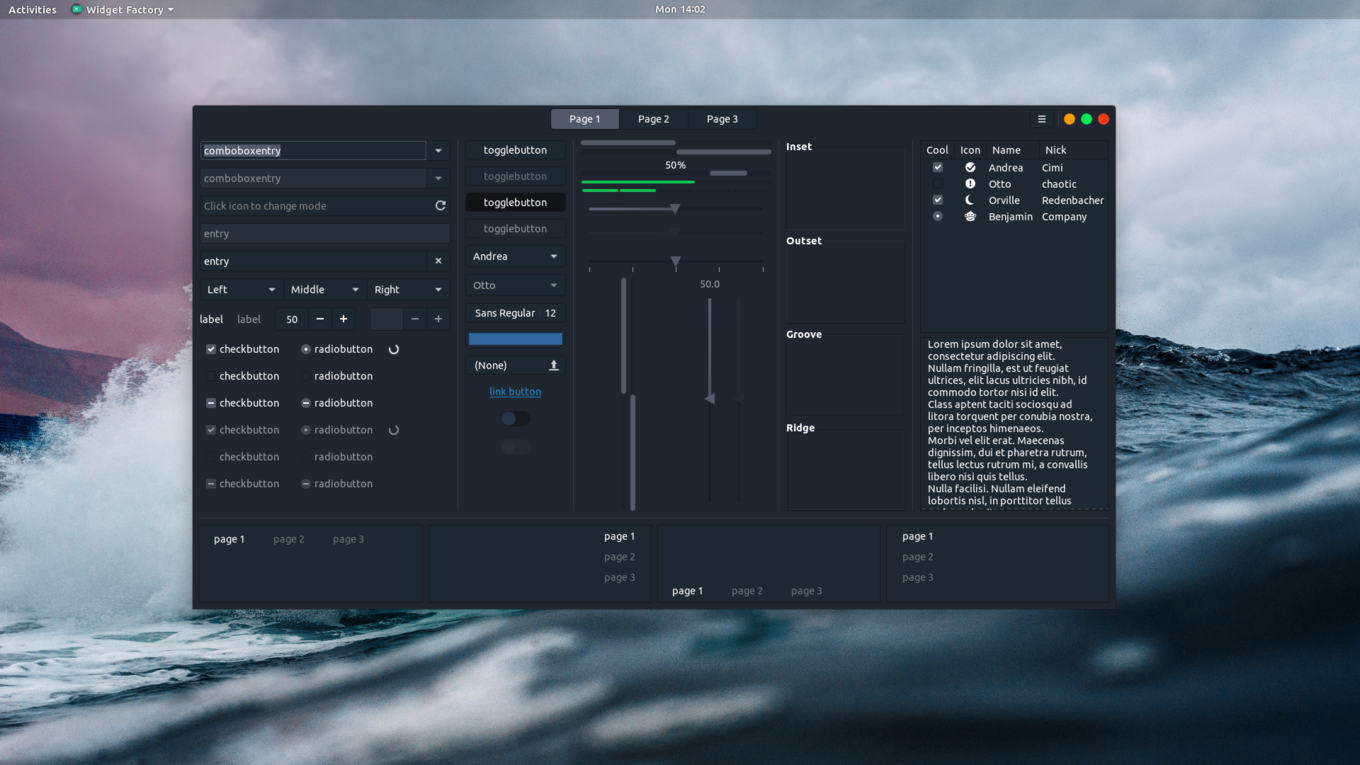Select the 'Company' nick cell
Image resolution: width=1360 pixels, height=765 pixels.
coord(1064,216)
